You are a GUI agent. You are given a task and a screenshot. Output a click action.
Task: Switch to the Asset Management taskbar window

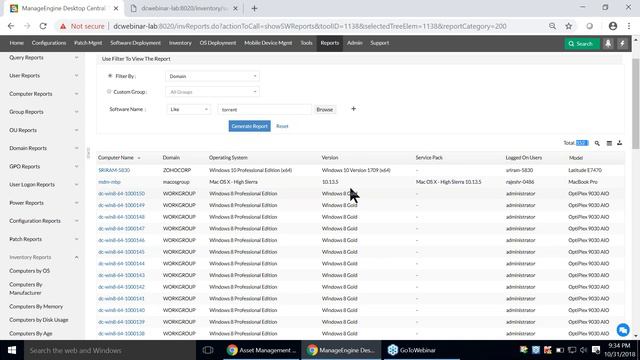point(262,350)
